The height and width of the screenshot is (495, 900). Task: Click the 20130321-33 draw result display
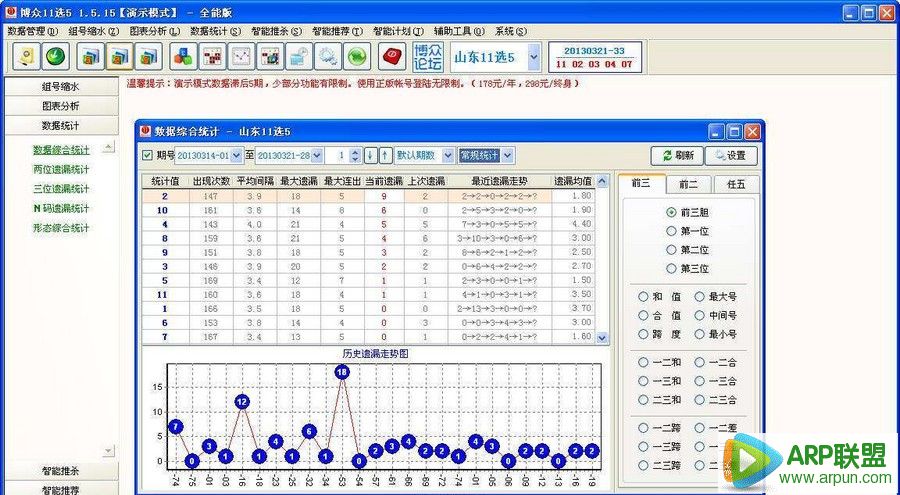595,57
